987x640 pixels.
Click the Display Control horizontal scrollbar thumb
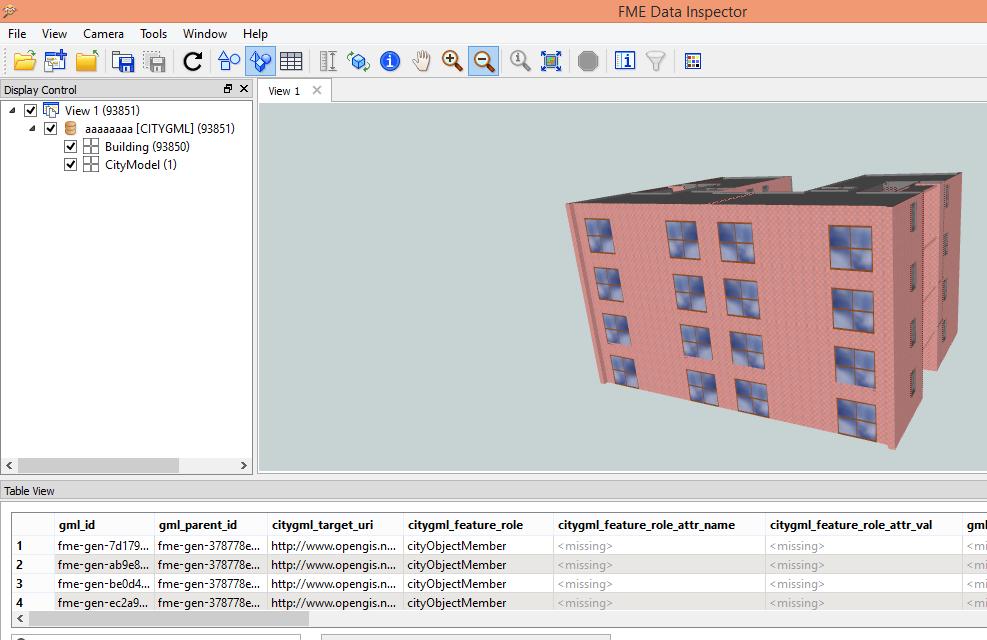tap(98, 466)
